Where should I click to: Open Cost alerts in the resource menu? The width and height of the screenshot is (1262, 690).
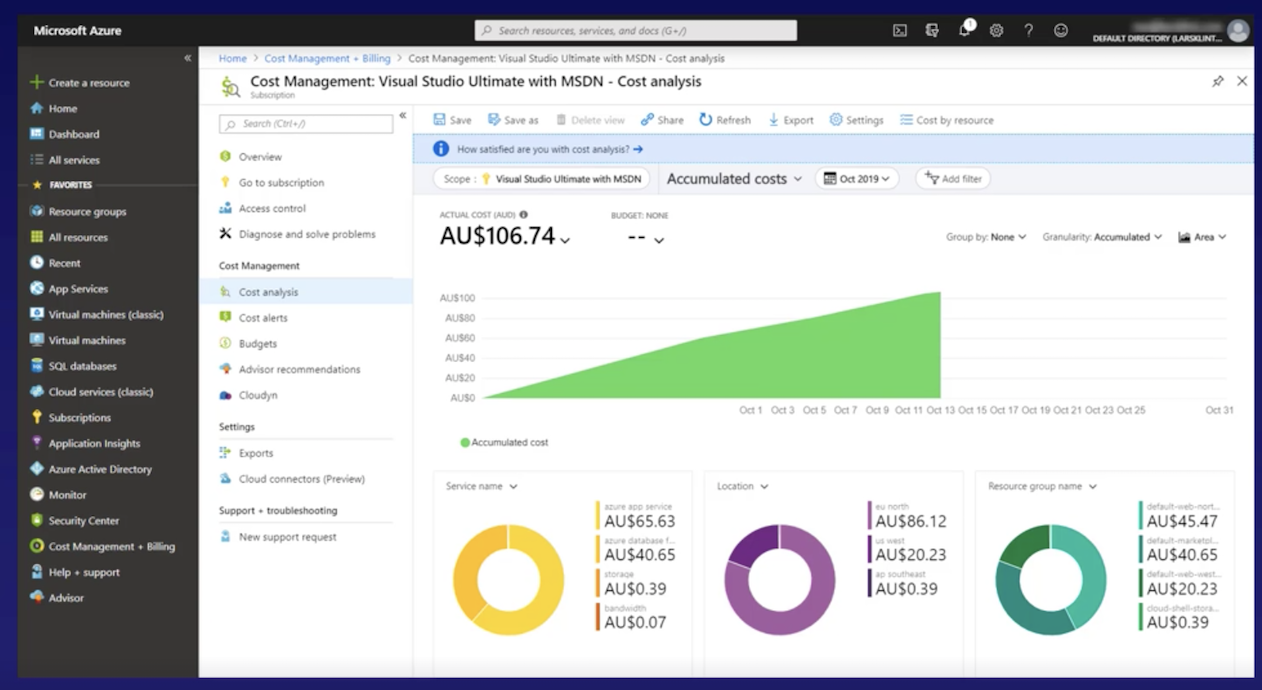(x=262, y=318)
